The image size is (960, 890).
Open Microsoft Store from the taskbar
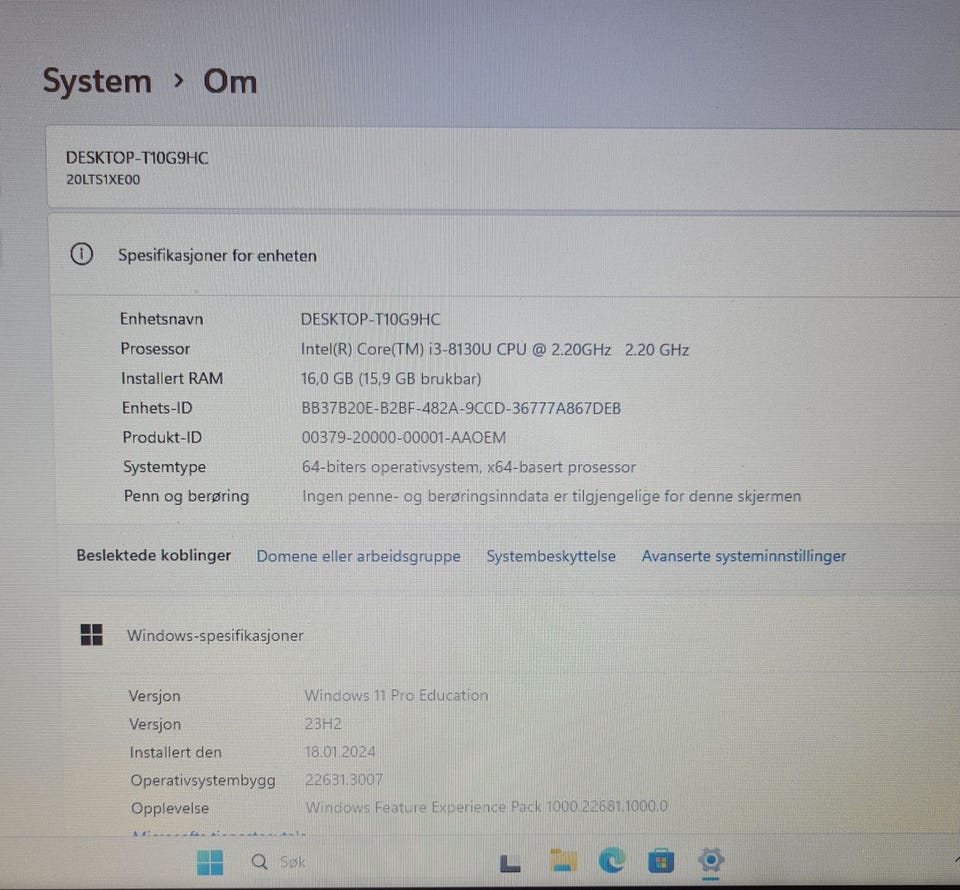coord(661,861)
